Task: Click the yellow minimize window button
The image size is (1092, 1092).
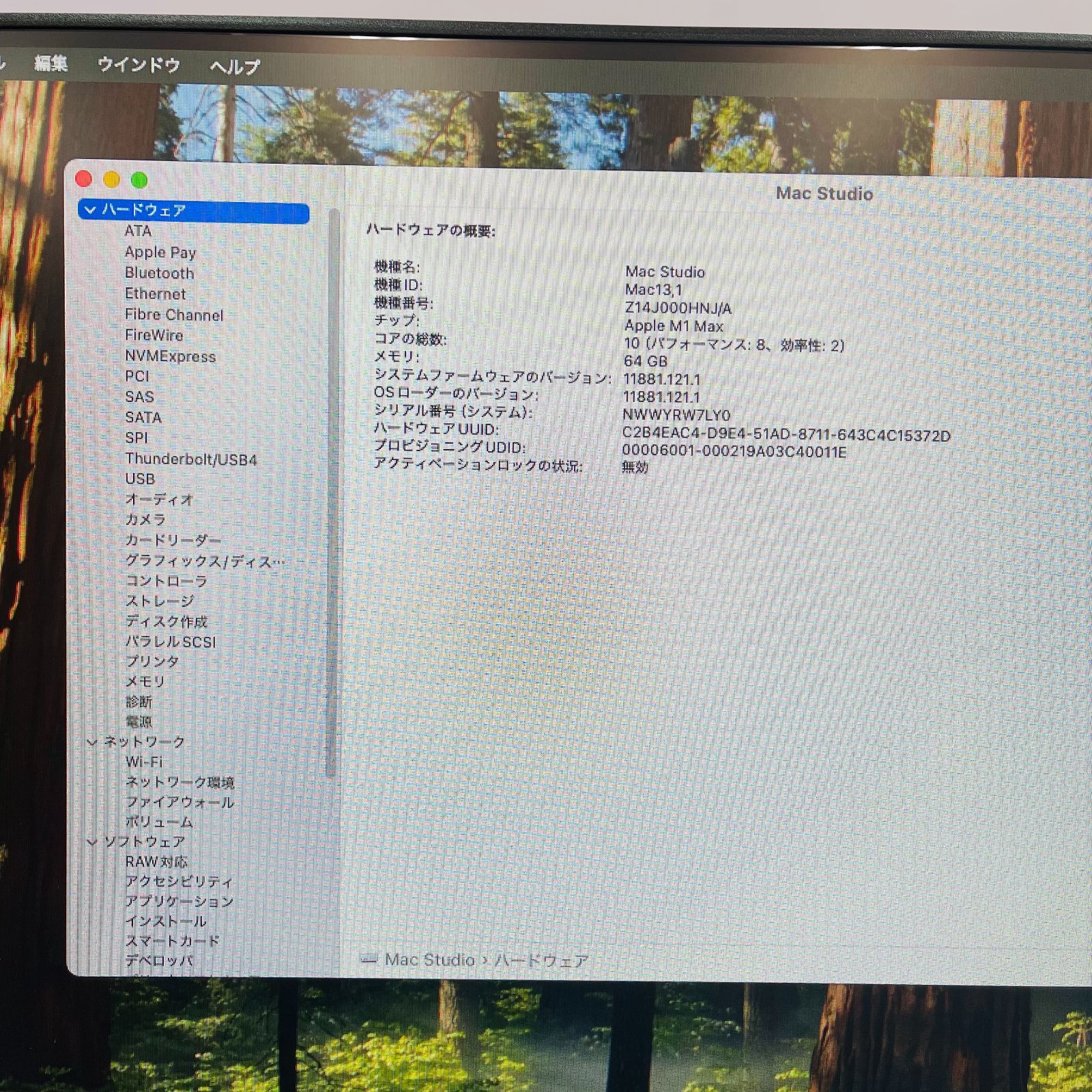Action: pyautogui.click(x=111, y=179)
